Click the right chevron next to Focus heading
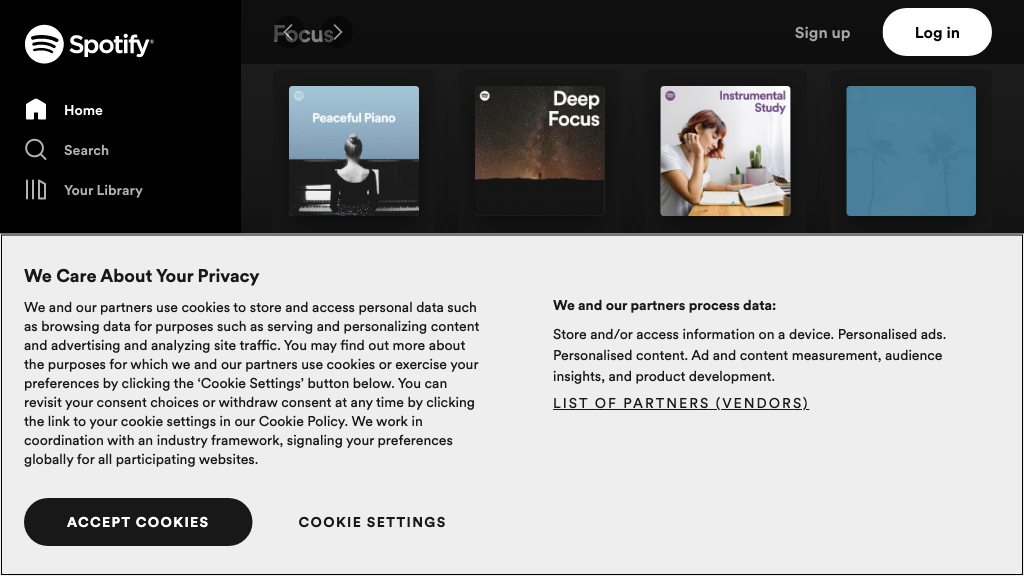The height and width of the screenshot is (576, 1024). [340, 31]
